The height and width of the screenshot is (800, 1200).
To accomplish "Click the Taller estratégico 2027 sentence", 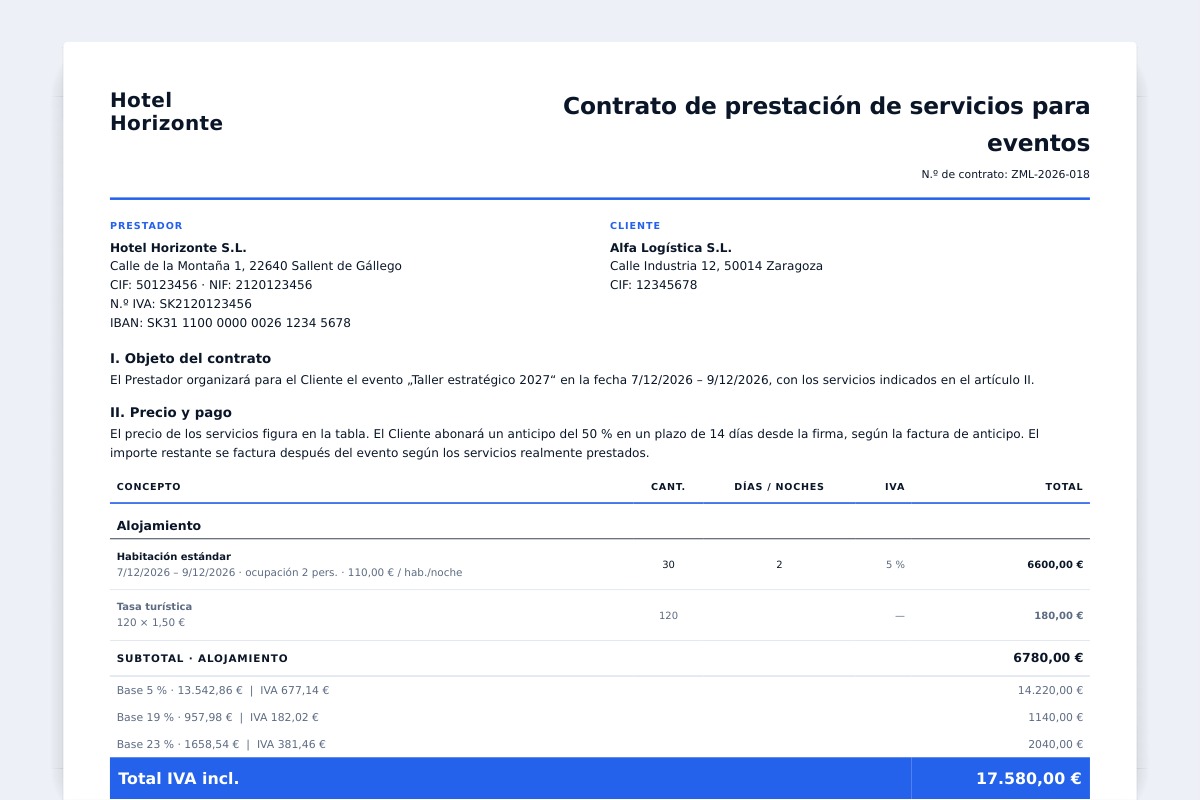I will coord(572,380).
